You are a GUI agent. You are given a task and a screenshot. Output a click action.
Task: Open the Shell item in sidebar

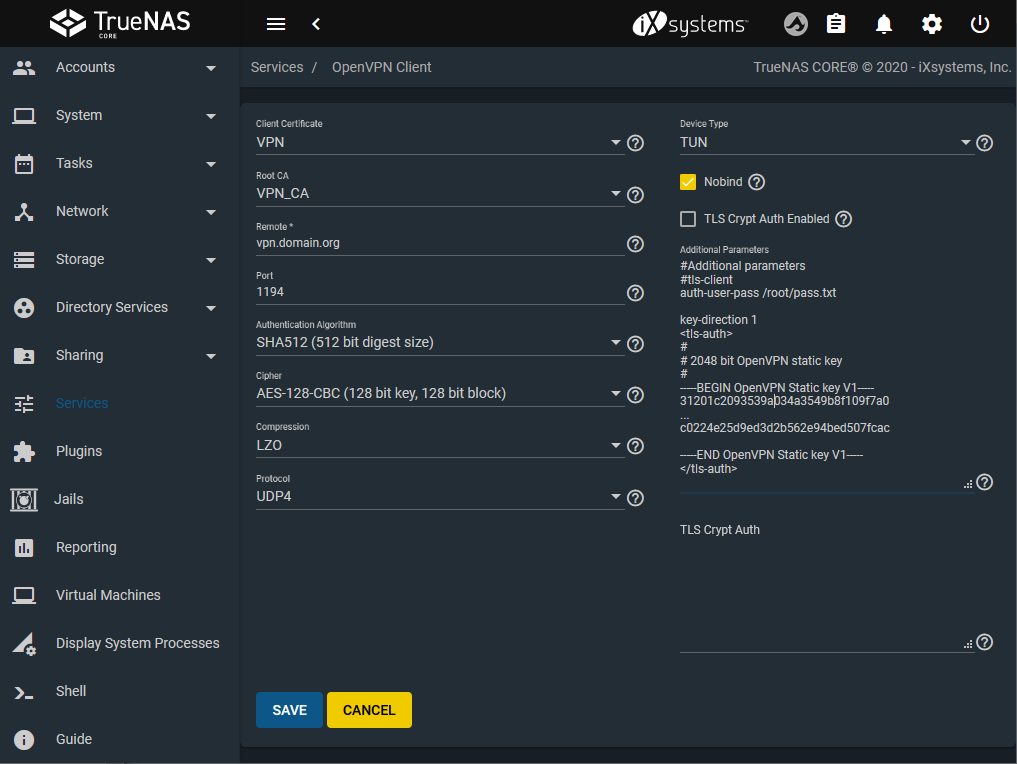click(x=71, y=691)
